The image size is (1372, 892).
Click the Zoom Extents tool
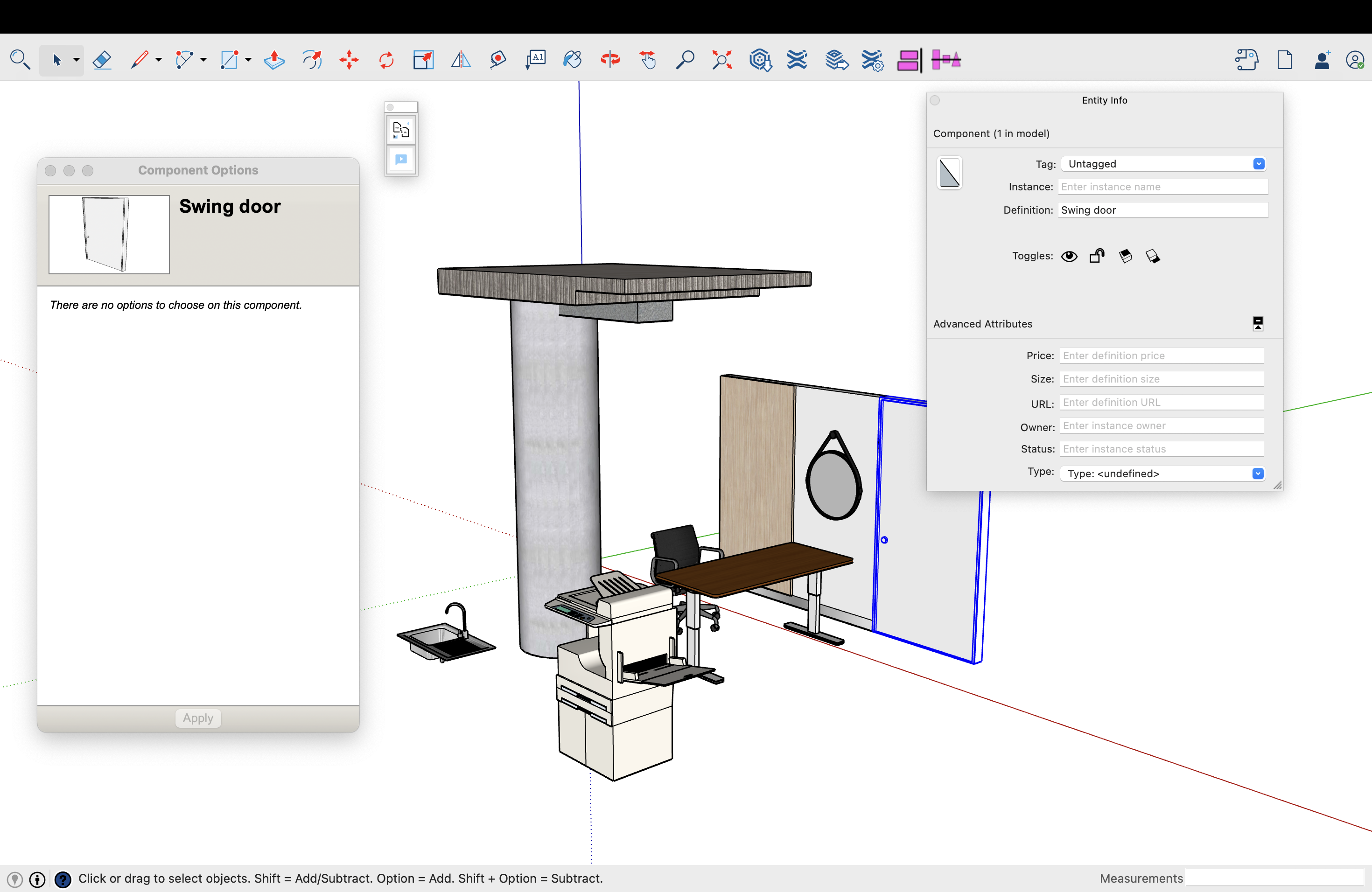pyautogui.click(x=722, y=60)
